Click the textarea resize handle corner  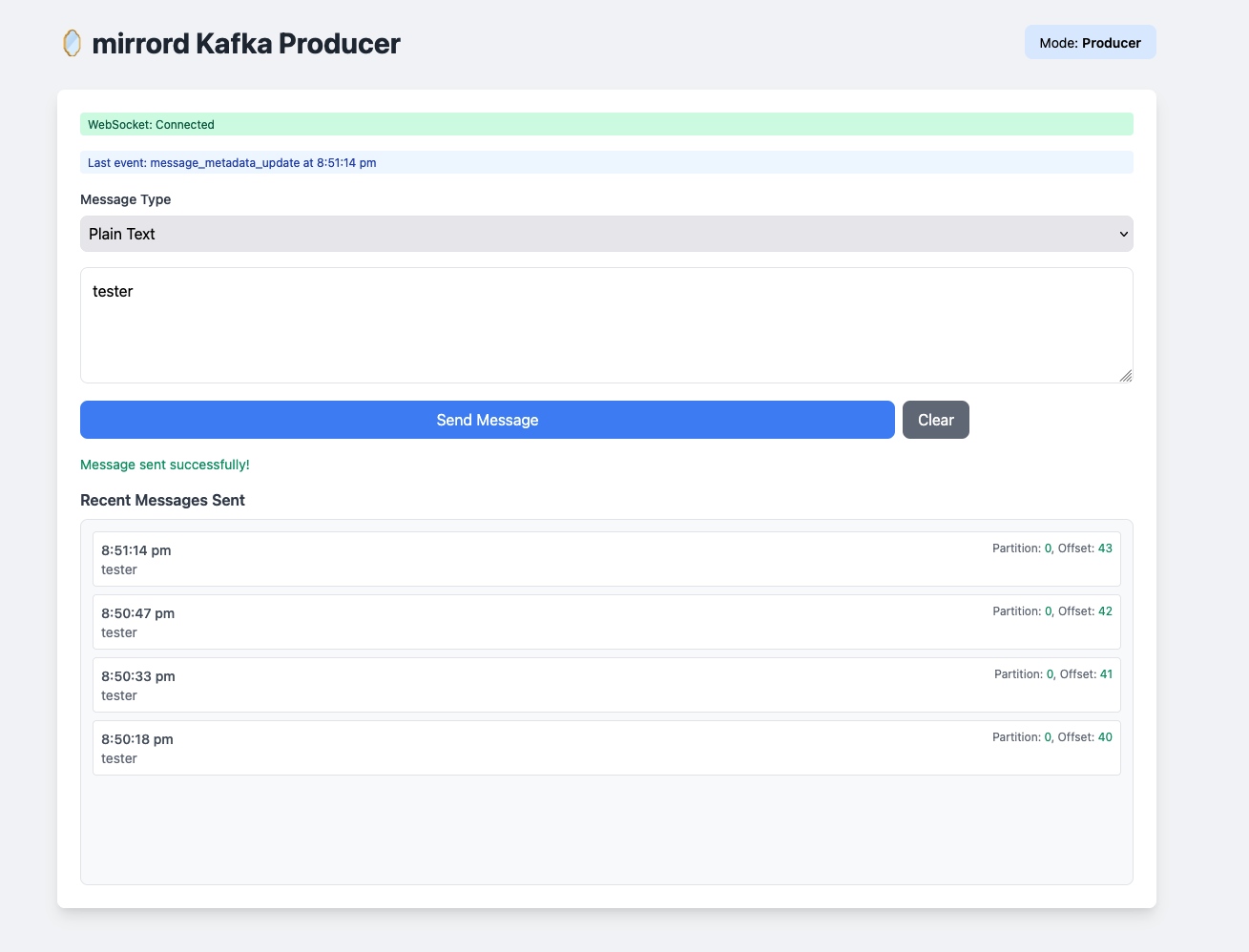1125,377
